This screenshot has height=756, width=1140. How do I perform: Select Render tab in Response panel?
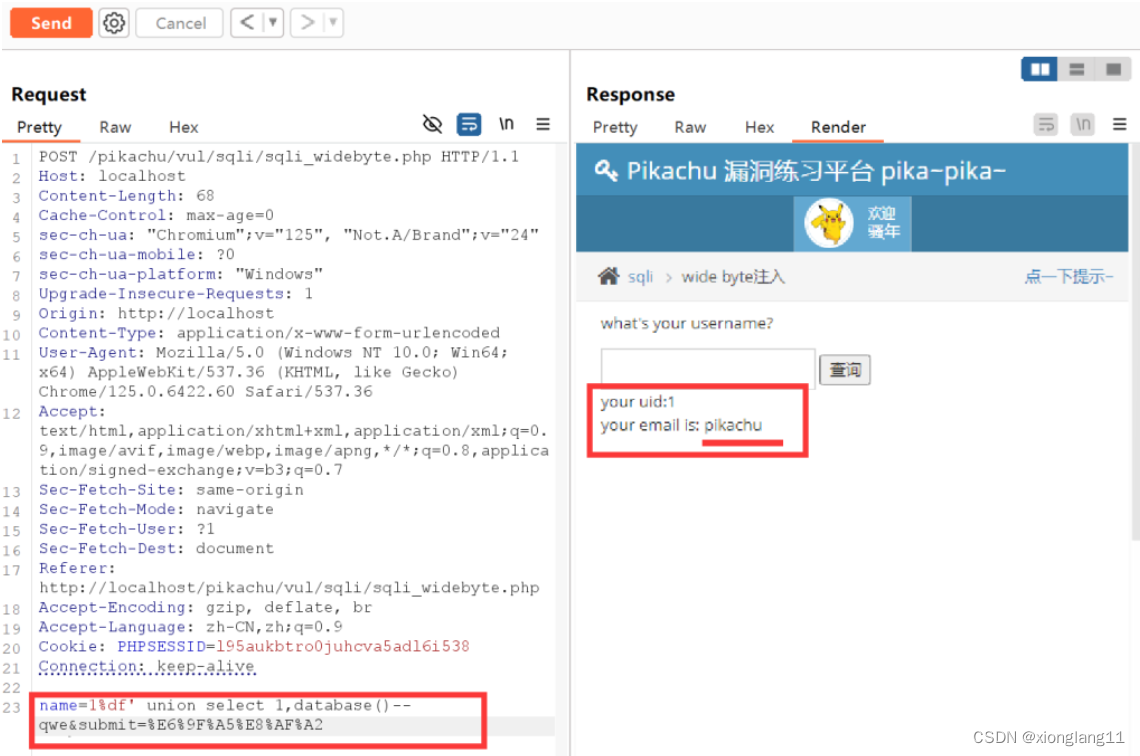point(838,127)
